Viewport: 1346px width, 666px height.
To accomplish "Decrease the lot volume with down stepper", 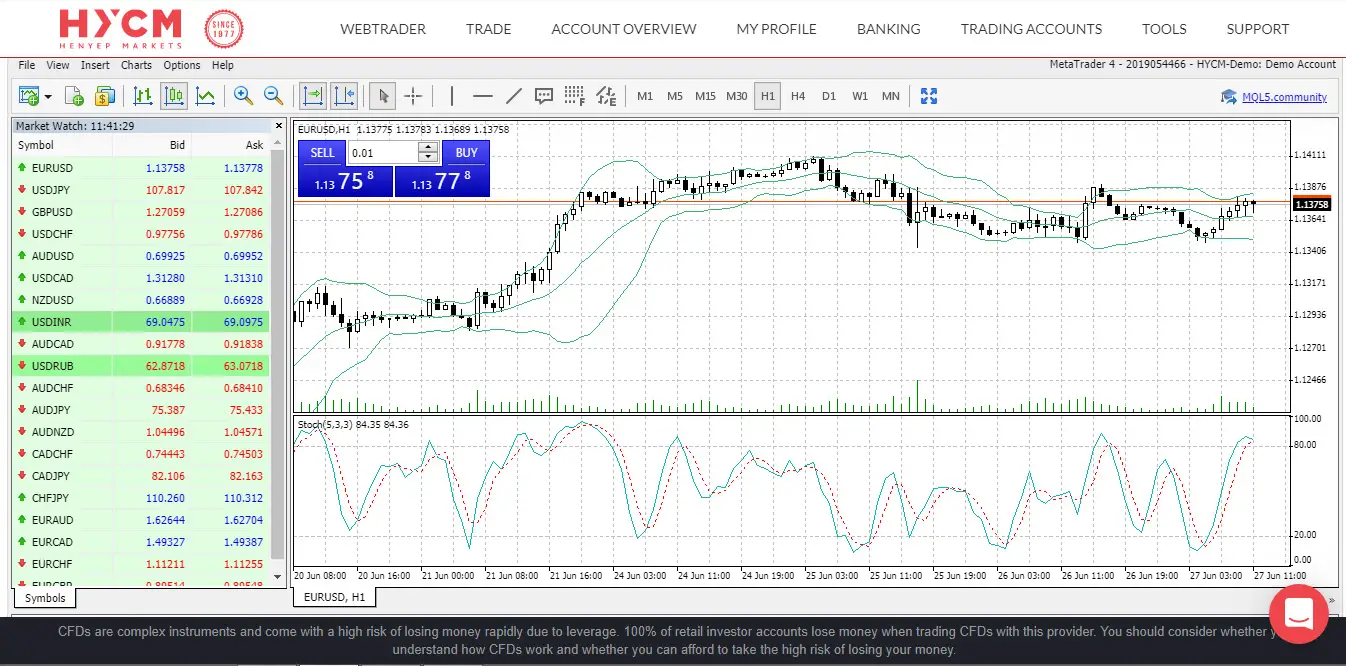I will point(428,158).
